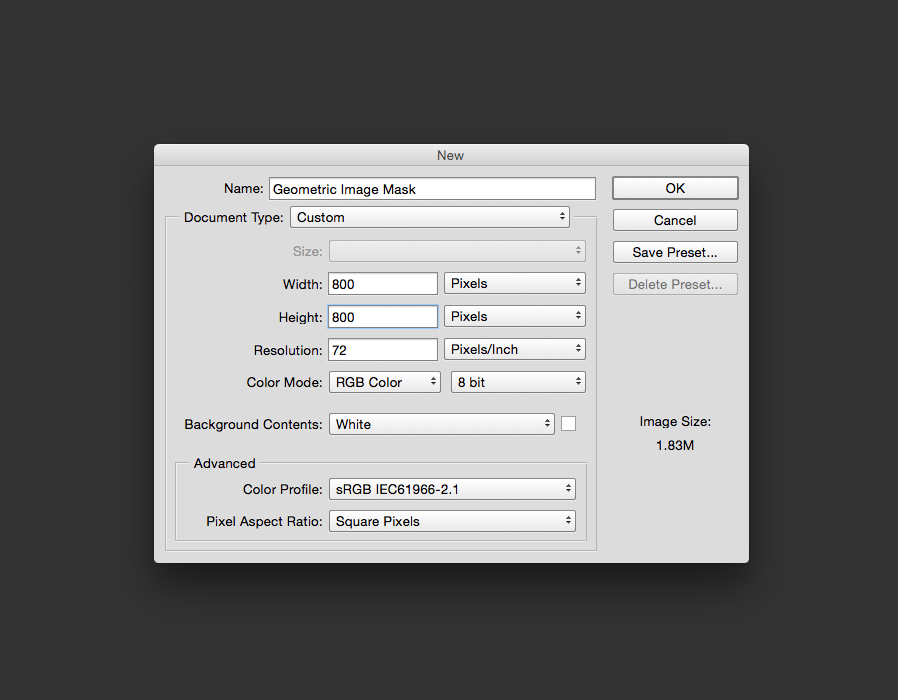898x700 pixels.
Task: Click the Document Type label
Action: 234,218
